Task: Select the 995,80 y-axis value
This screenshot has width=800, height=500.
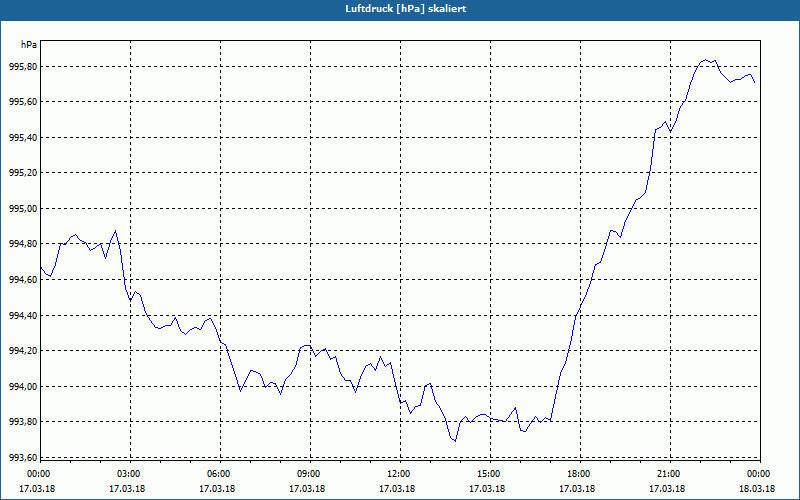Action: click(x=23, y=66)
